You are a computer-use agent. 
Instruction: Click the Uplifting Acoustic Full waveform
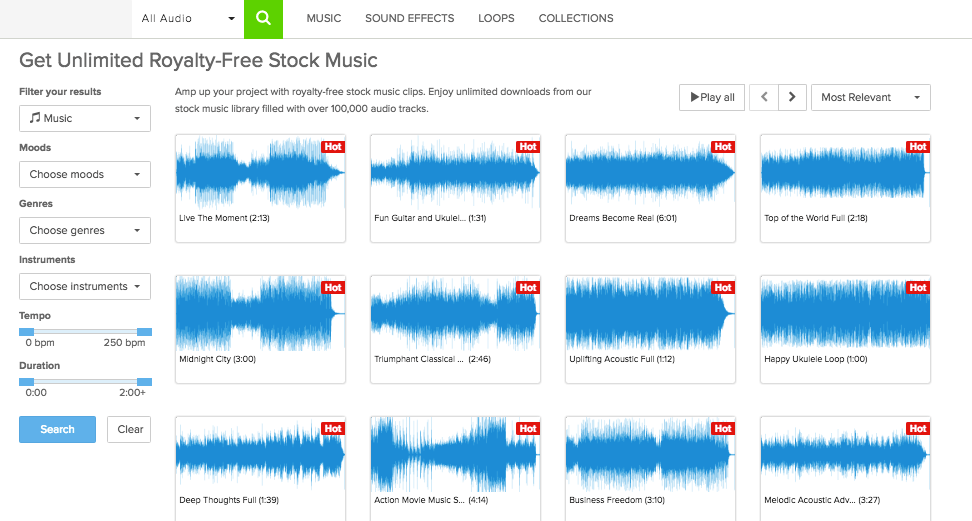pos(650,313)
